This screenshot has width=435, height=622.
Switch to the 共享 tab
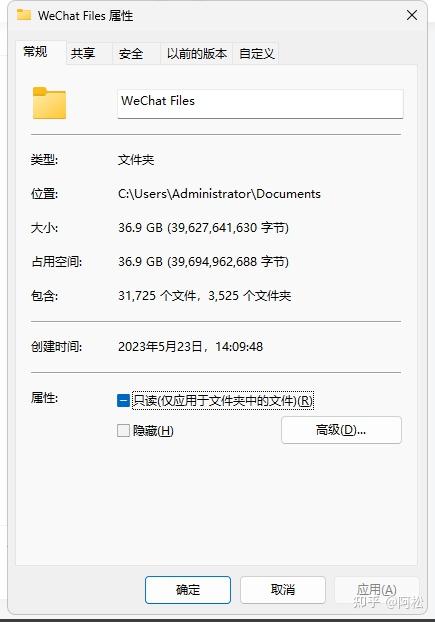pos(83,53)
